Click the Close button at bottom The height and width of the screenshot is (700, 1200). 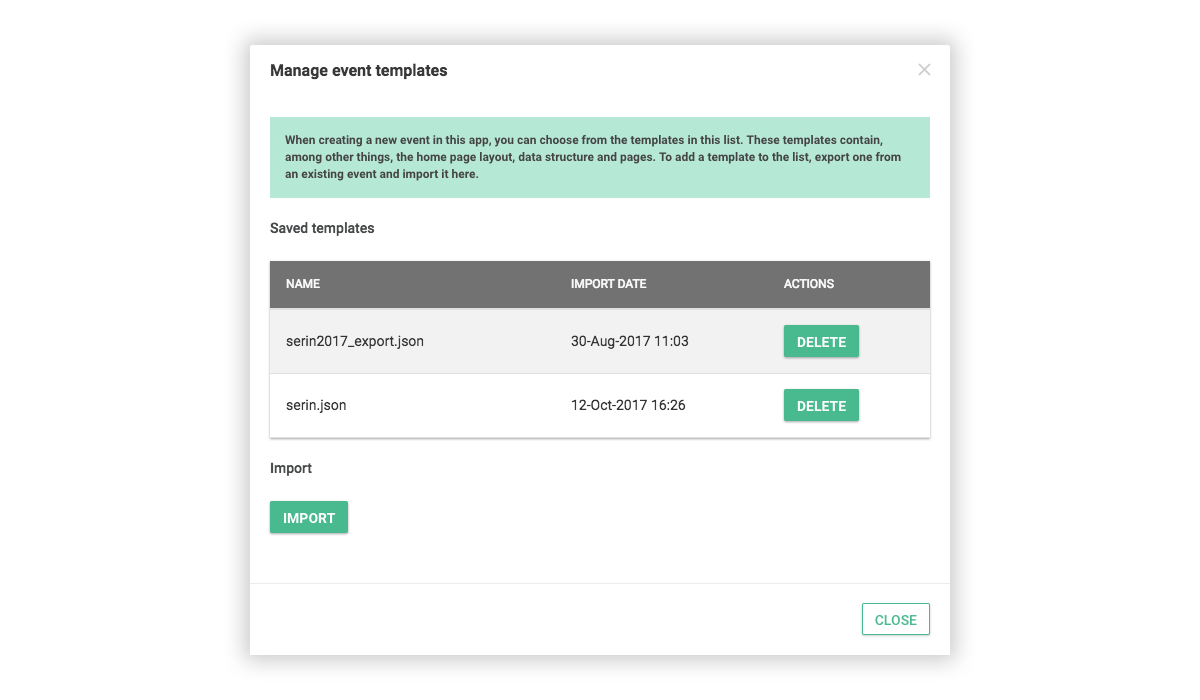click(x=896, y=620)
